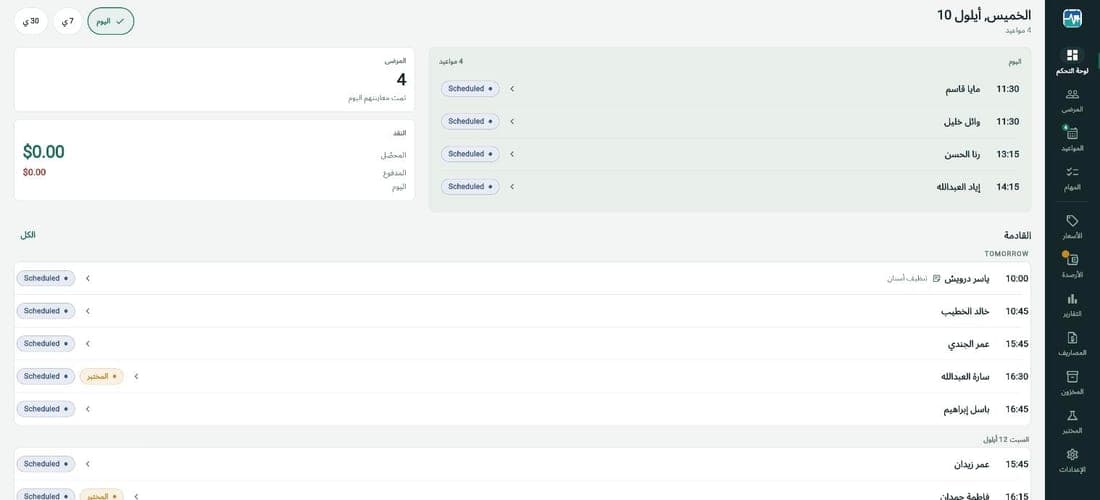Click Scheduled badge for إياد العبدالله

470,187
